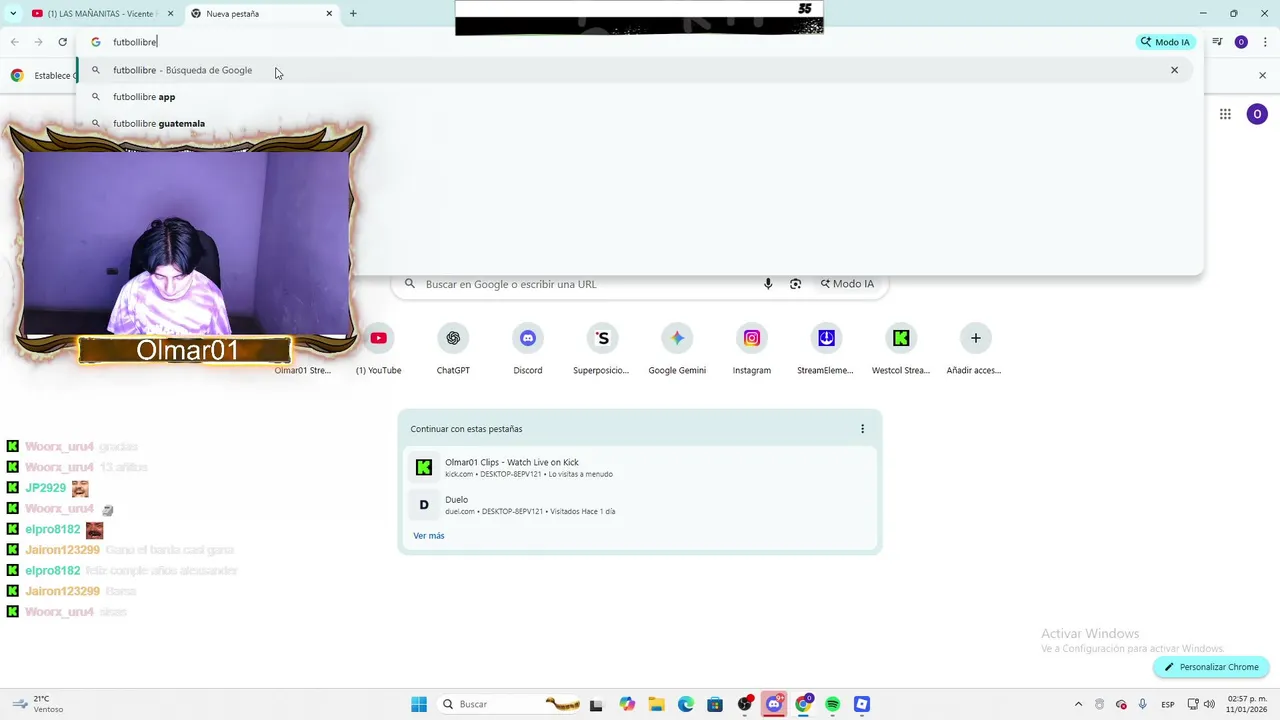Open the Olmar01 Clips Kick entry
The height and width of the screenshot is (720, 1280).
[x=640, y=467]
